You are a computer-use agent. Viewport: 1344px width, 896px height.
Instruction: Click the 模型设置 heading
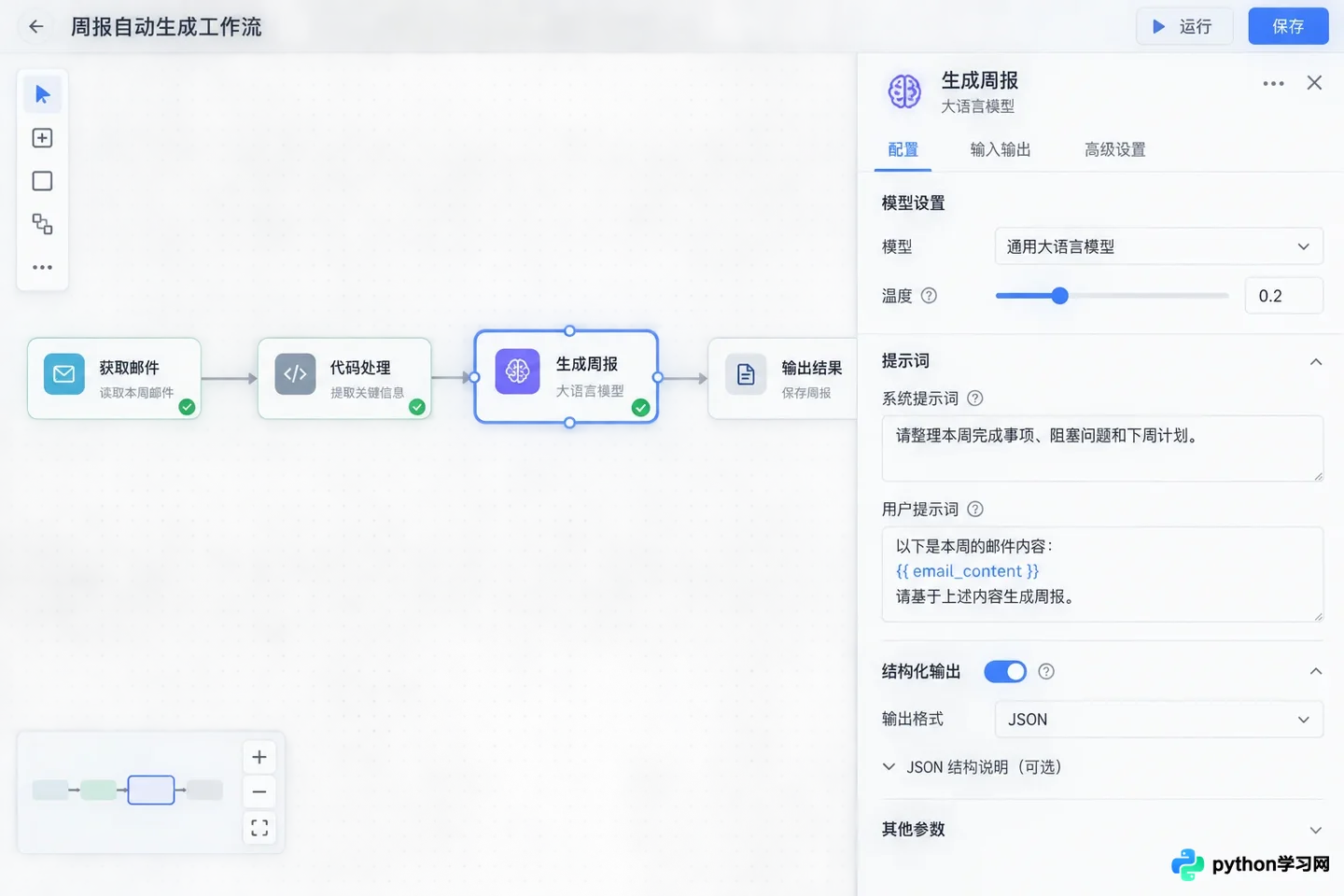[x=913, y=203]
